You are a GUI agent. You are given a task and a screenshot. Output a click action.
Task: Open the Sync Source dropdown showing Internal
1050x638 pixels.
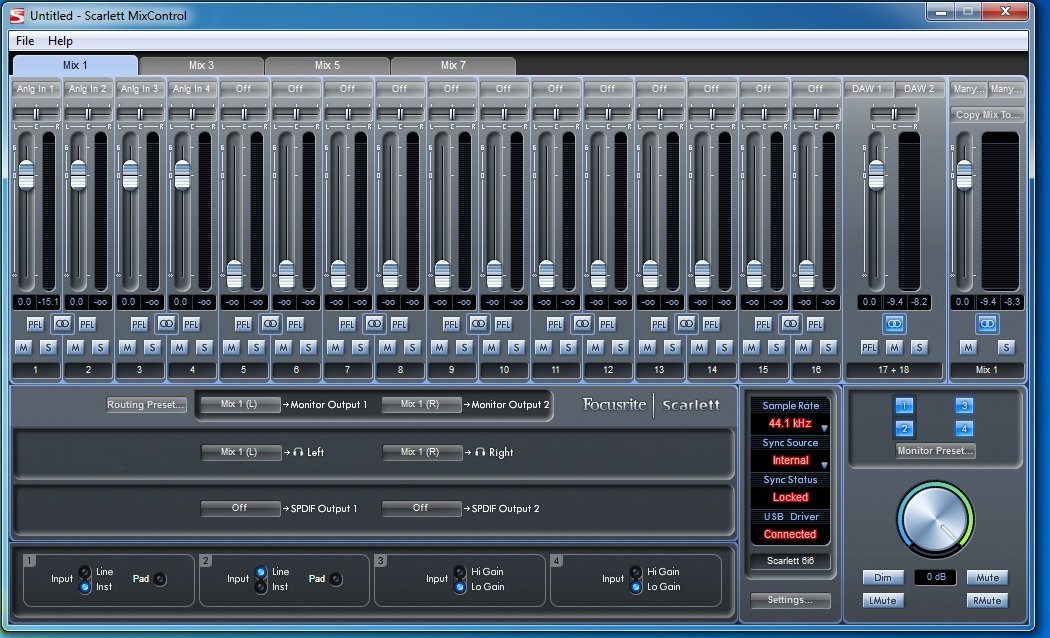(x=790, y=461)
